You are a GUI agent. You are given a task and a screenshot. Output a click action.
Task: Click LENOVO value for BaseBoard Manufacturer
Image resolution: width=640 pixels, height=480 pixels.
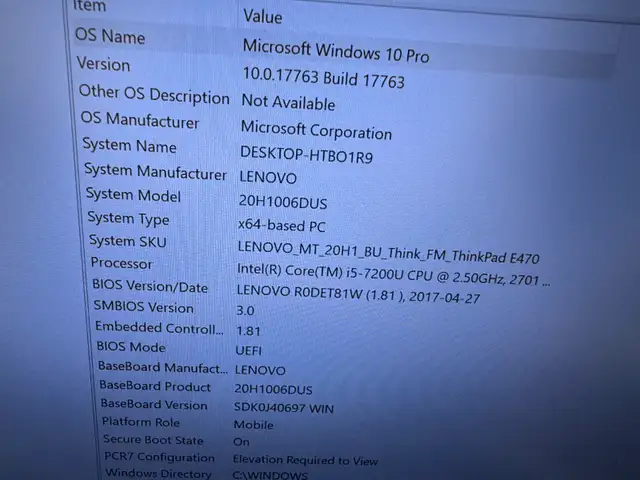point(260,371)
